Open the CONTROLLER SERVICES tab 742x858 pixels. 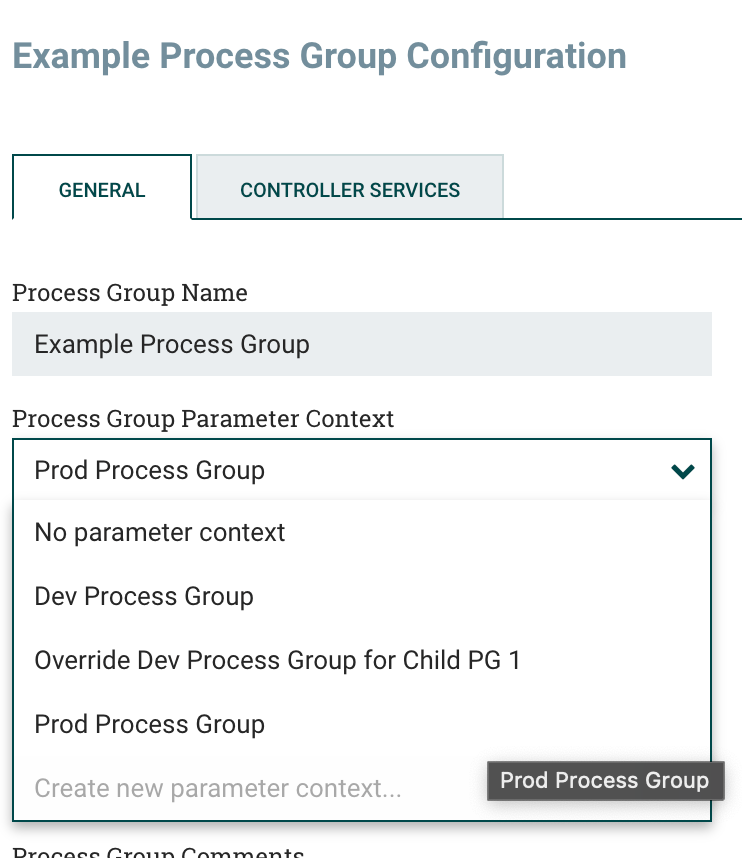point(350,190)
